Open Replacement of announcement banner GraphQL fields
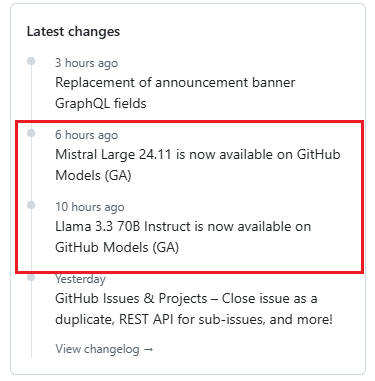 [175, 93]
